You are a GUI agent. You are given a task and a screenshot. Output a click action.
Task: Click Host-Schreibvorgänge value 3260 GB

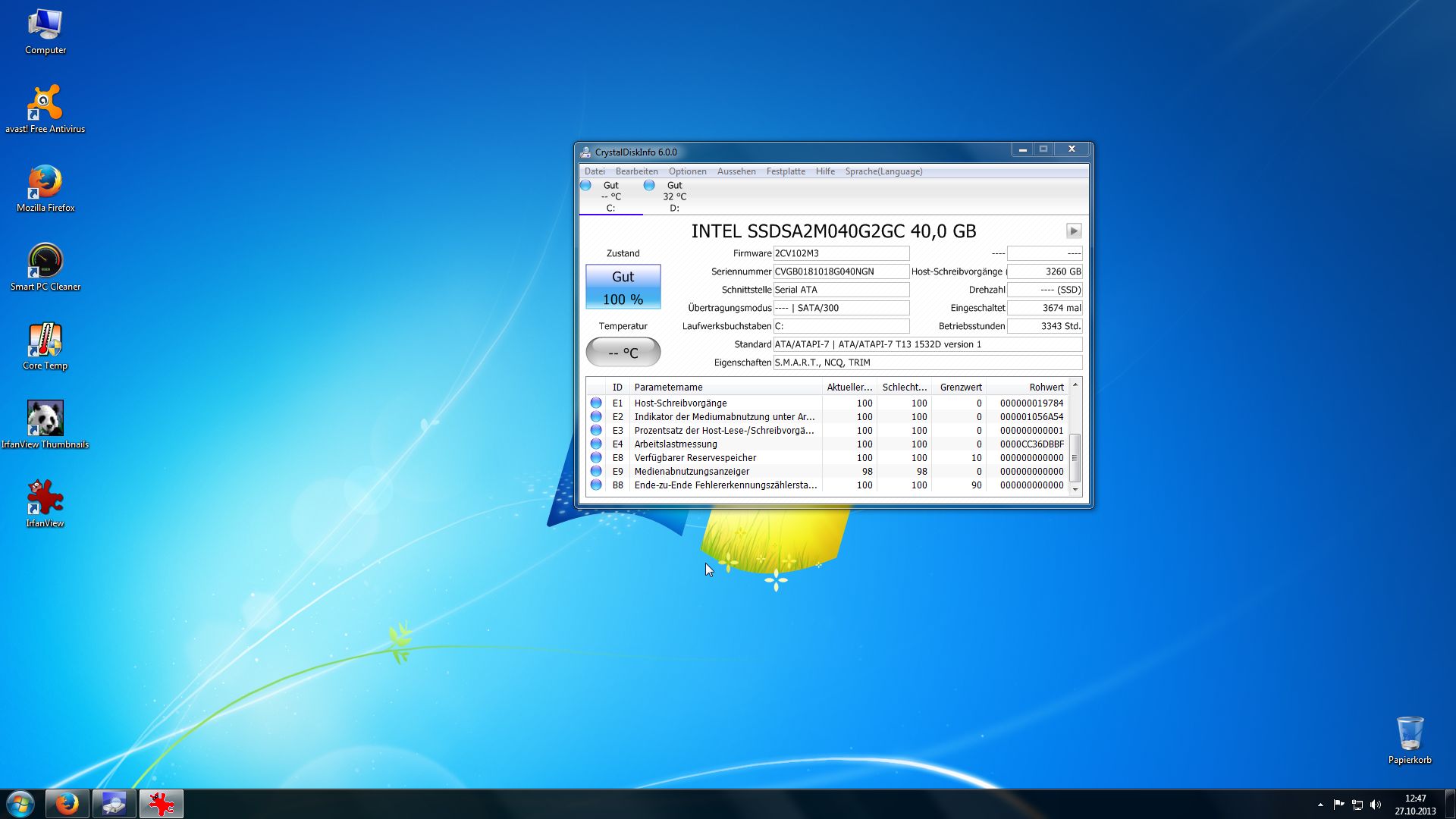[x=1045, y=271]
